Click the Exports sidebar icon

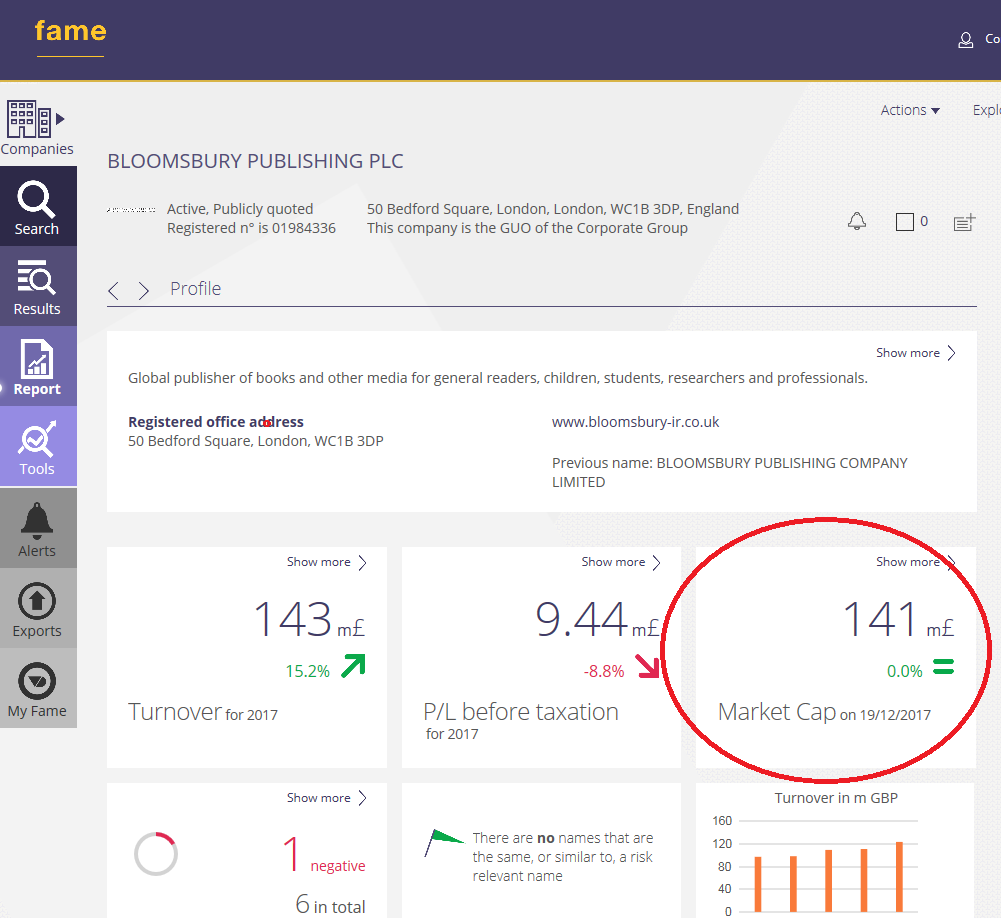[37, 608]
